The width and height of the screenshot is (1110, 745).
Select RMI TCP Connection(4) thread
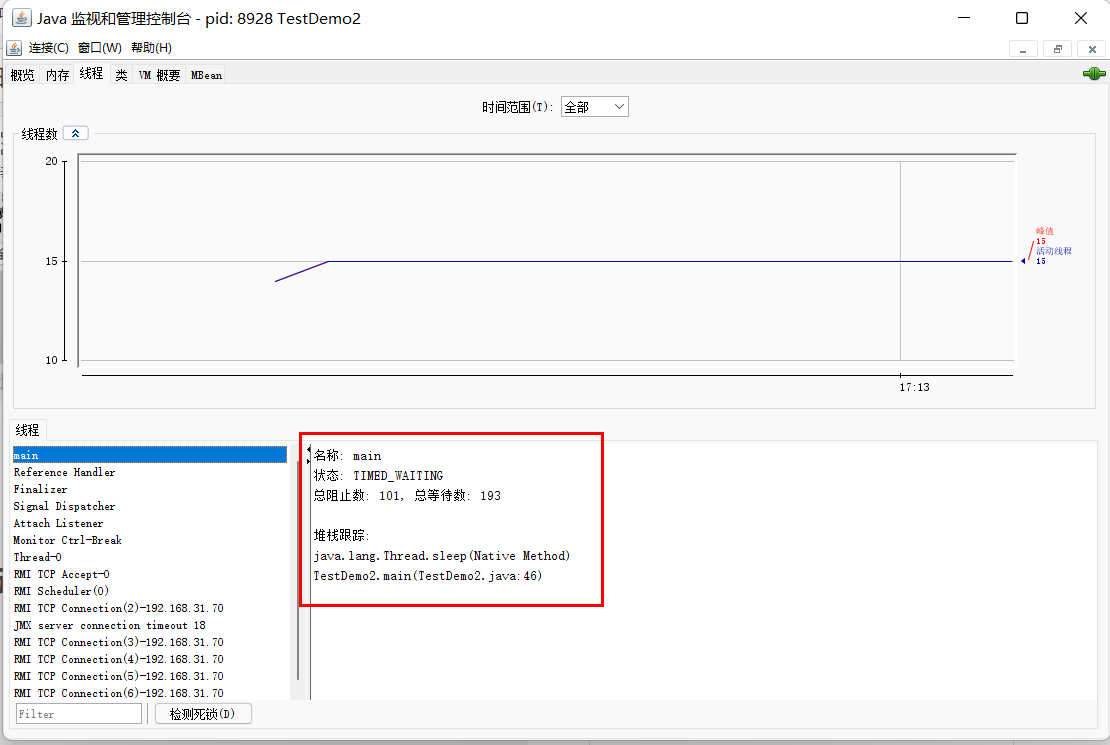(150, 659)
